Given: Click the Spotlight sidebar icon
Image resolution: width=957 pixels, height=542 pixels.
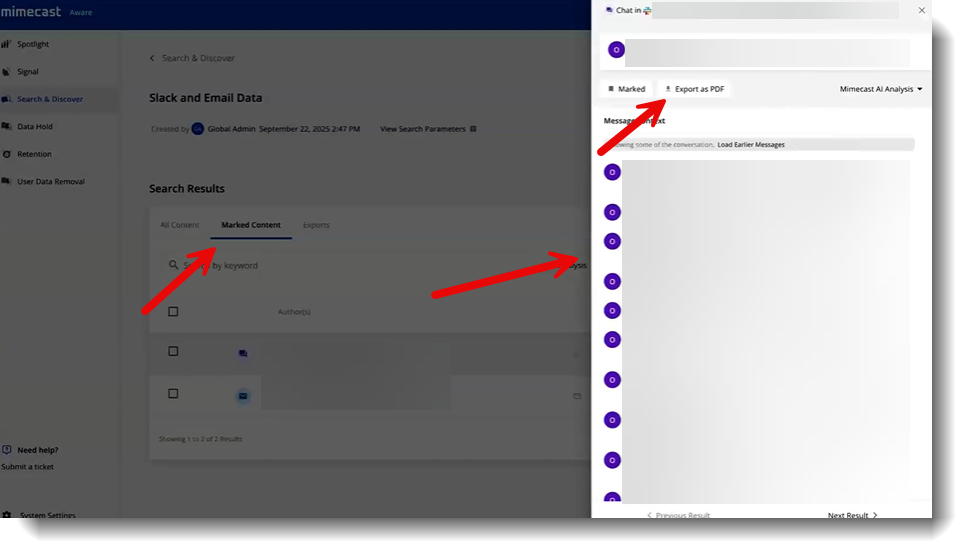Looking at the screenshot, I should pyautogui.click(x=6, y=44).
